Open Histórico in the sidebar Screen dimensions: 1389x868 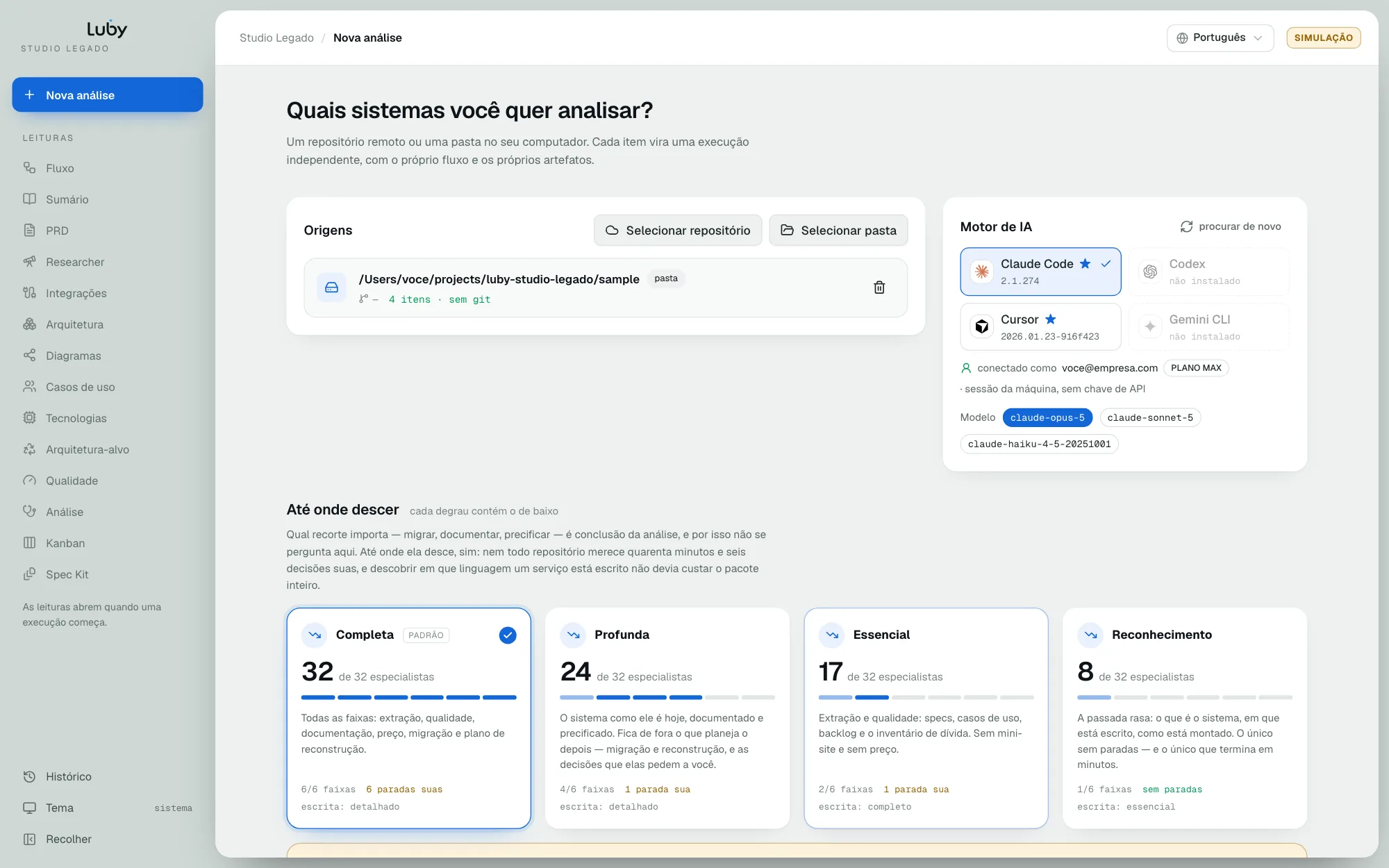(x=107, y=776)
